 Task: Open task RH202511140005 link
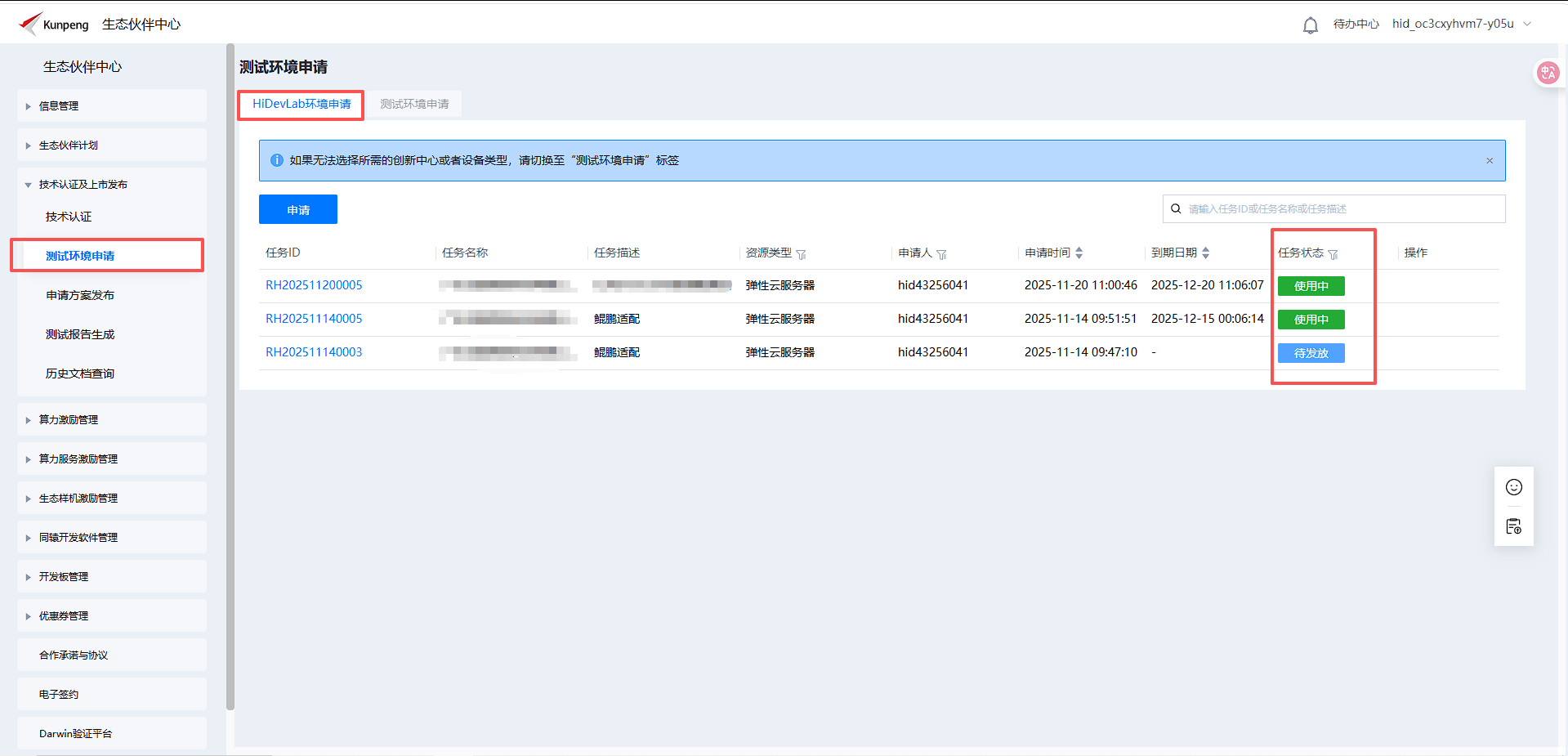(314, 319)
